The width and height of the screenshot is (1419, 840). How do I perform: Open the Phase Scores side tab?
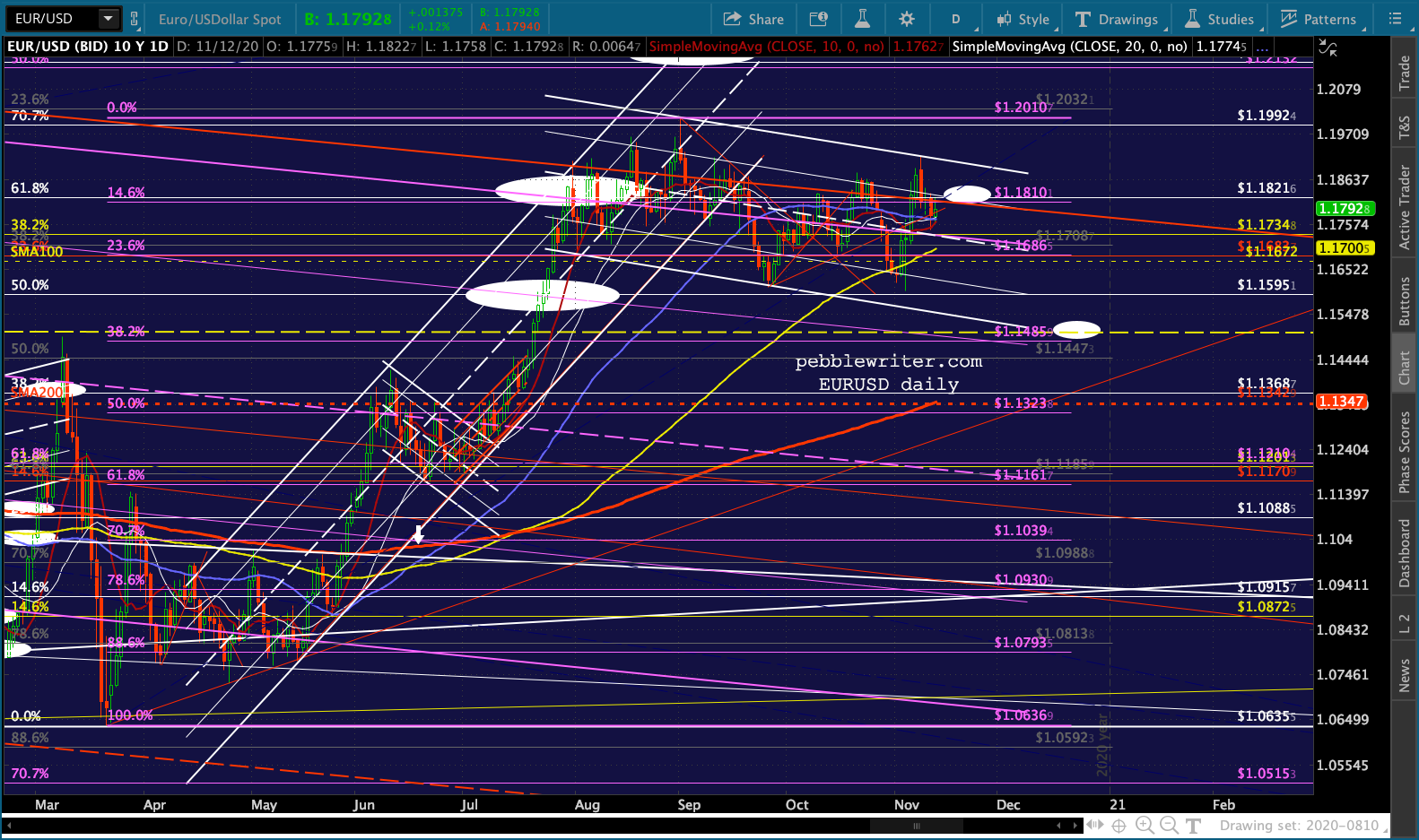[1405, 452]
